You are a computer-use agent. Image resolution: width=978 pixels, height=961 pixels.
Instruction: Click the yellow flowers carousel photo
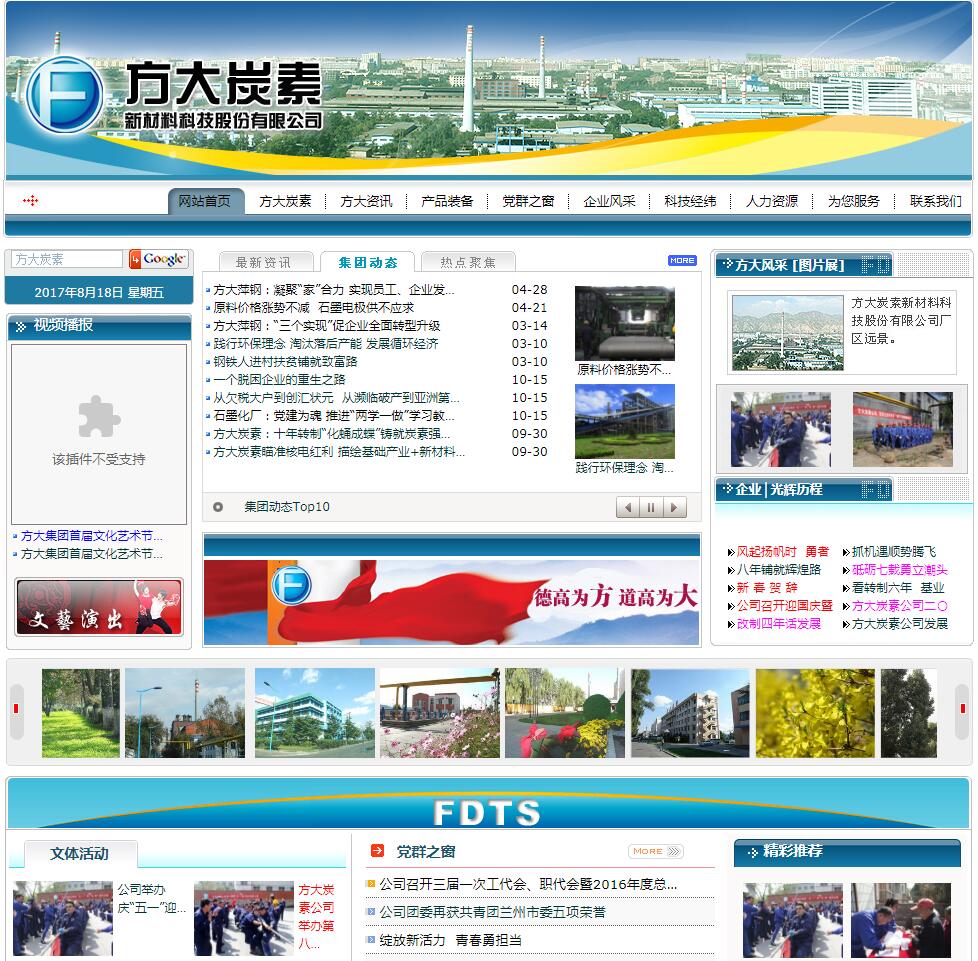pos(815,713)
